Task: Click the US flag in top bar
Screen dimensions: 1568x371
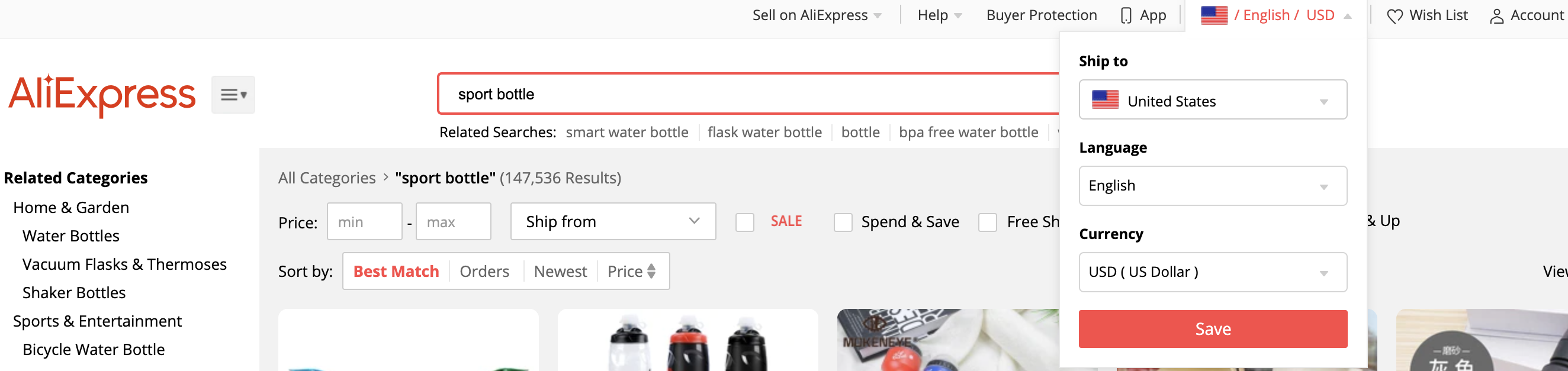Action: point(1214,15)
